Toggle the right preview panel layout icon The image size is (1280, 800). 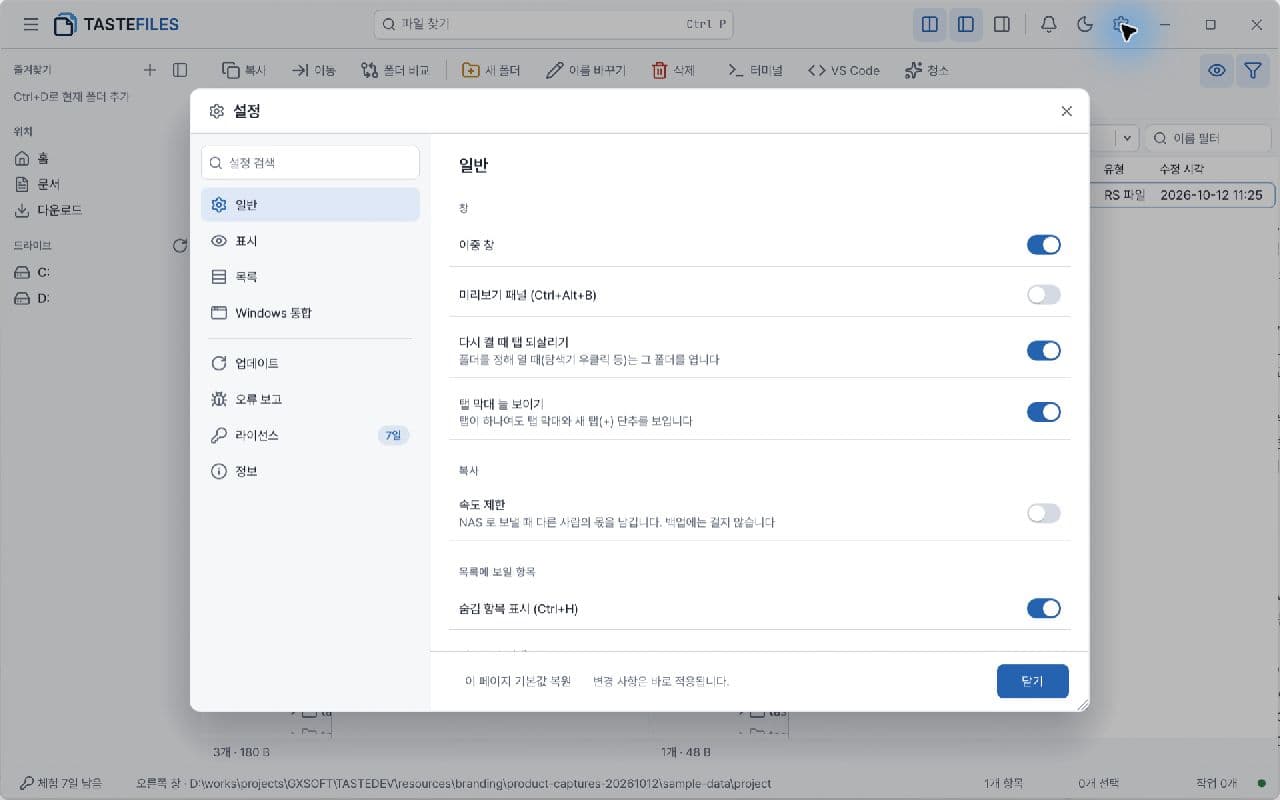click(1002, 24)
